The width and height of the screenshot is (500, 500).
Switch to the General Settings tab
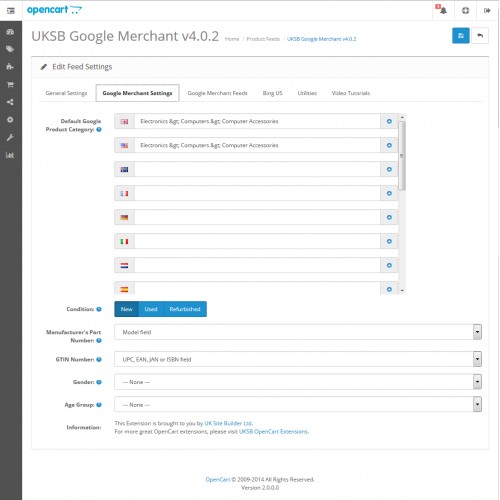66,93
